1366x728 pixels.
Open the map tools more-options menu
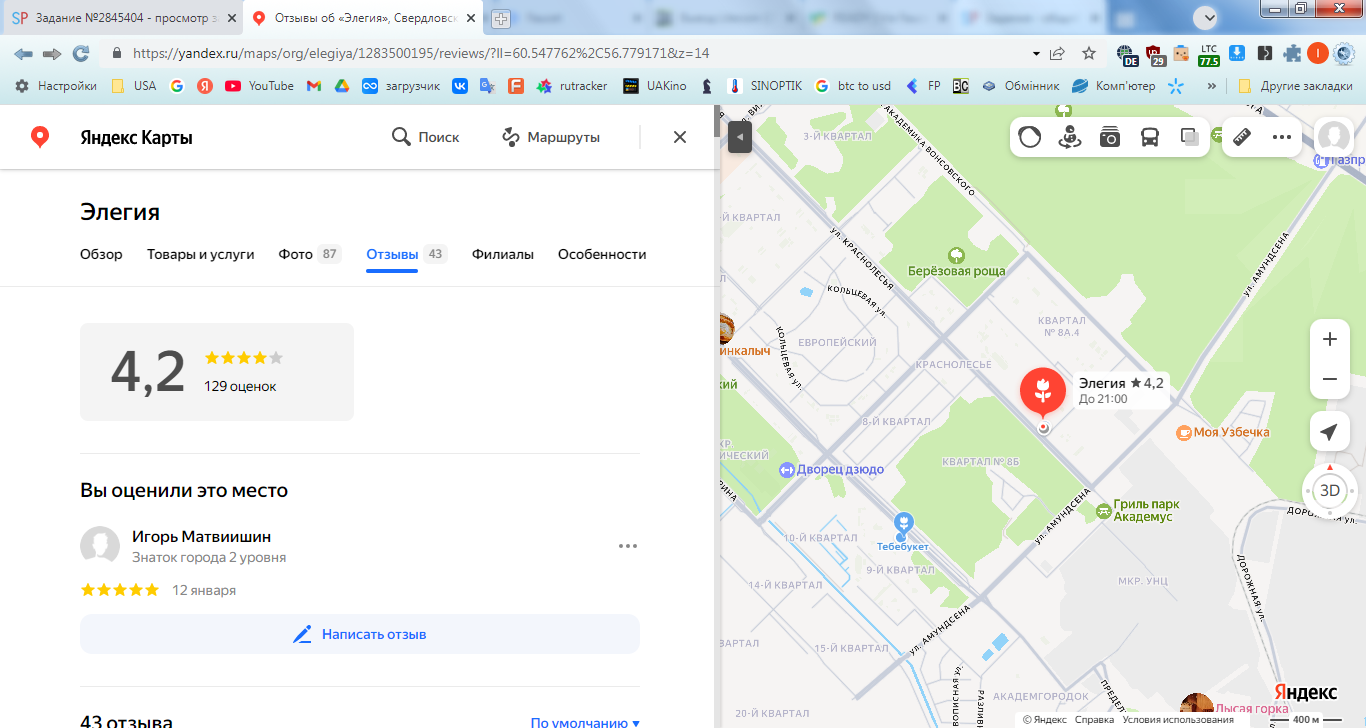click(1282, 138)
